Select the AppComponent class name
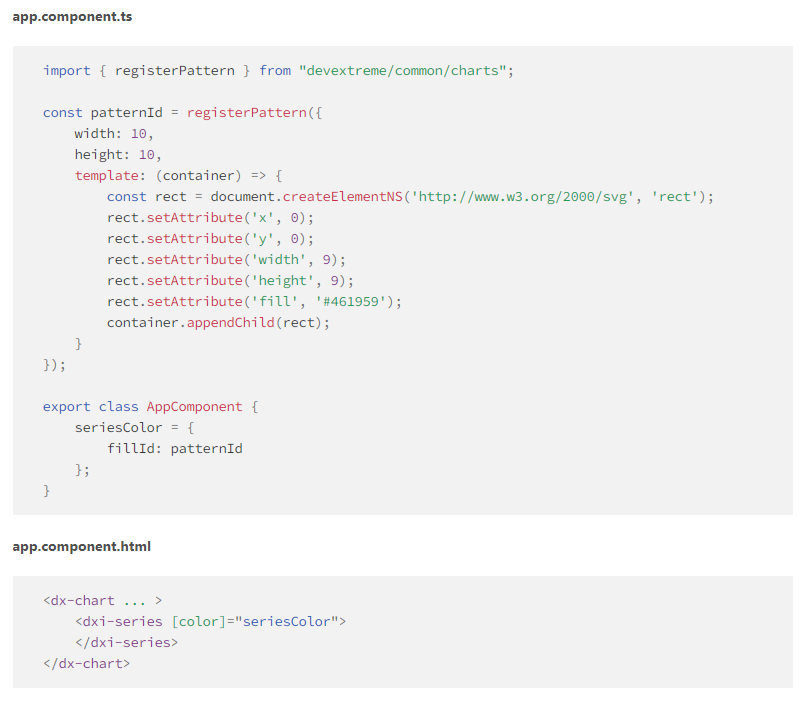803x707 pixels. tap(195, 406)
